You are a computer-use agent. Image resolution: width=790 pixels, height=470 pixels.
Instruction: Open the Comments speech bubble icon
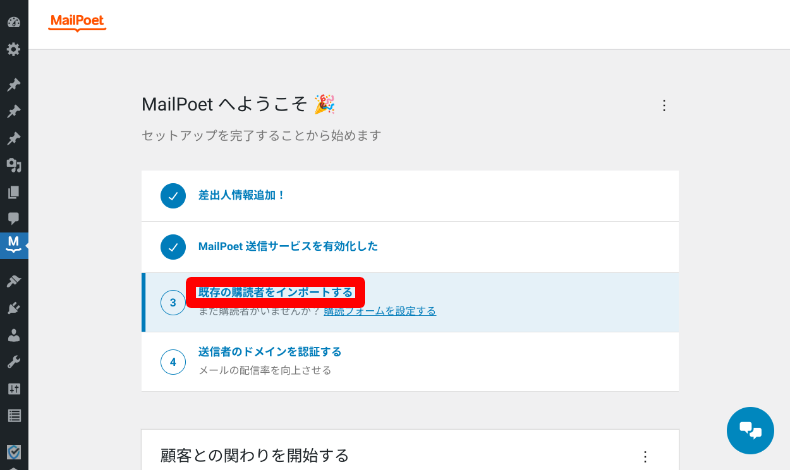14,218
